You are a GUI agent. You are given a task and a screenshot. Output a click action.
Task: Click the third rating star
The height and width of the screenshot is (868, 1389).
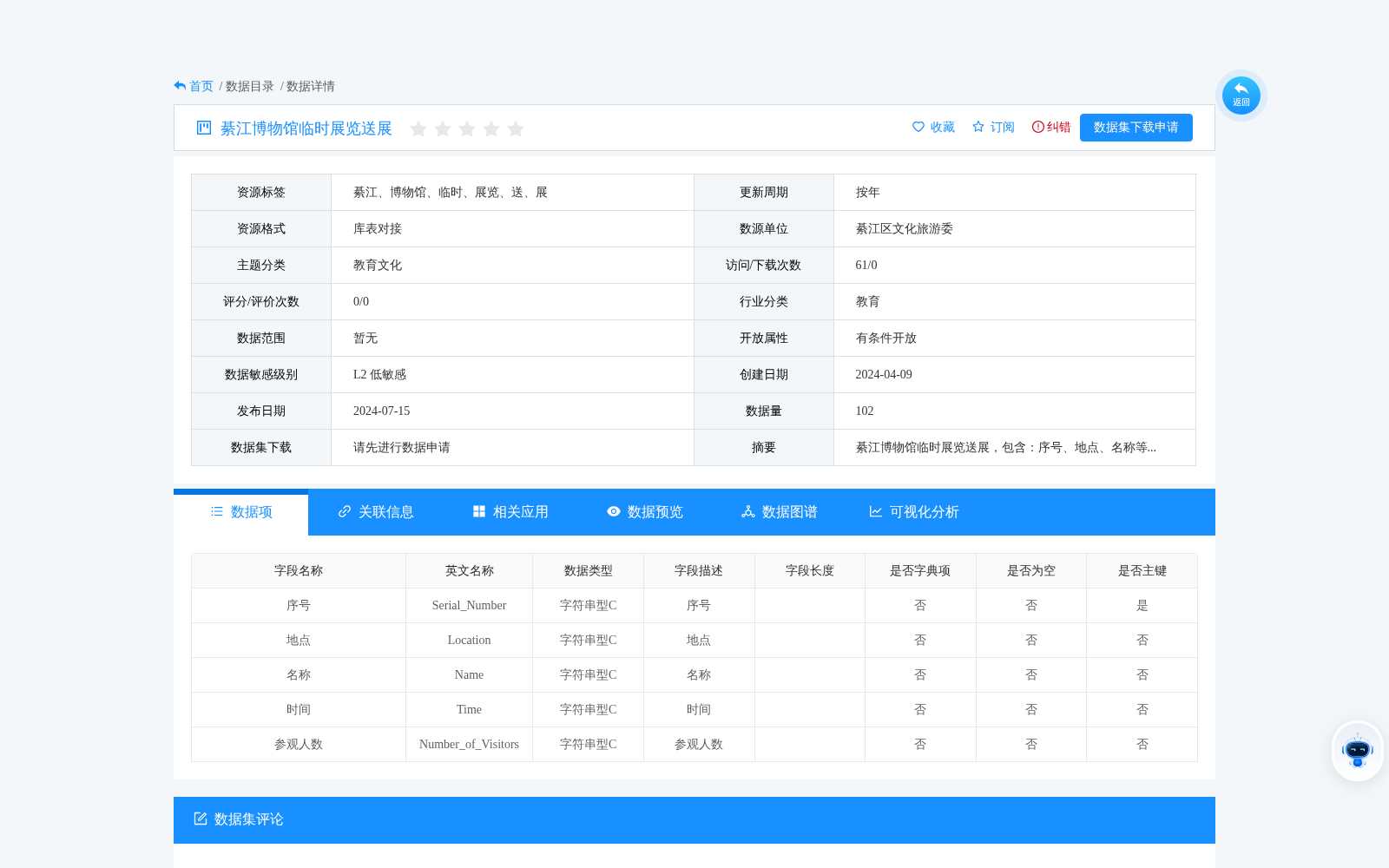pyautogui.click(x=466, y=128)
